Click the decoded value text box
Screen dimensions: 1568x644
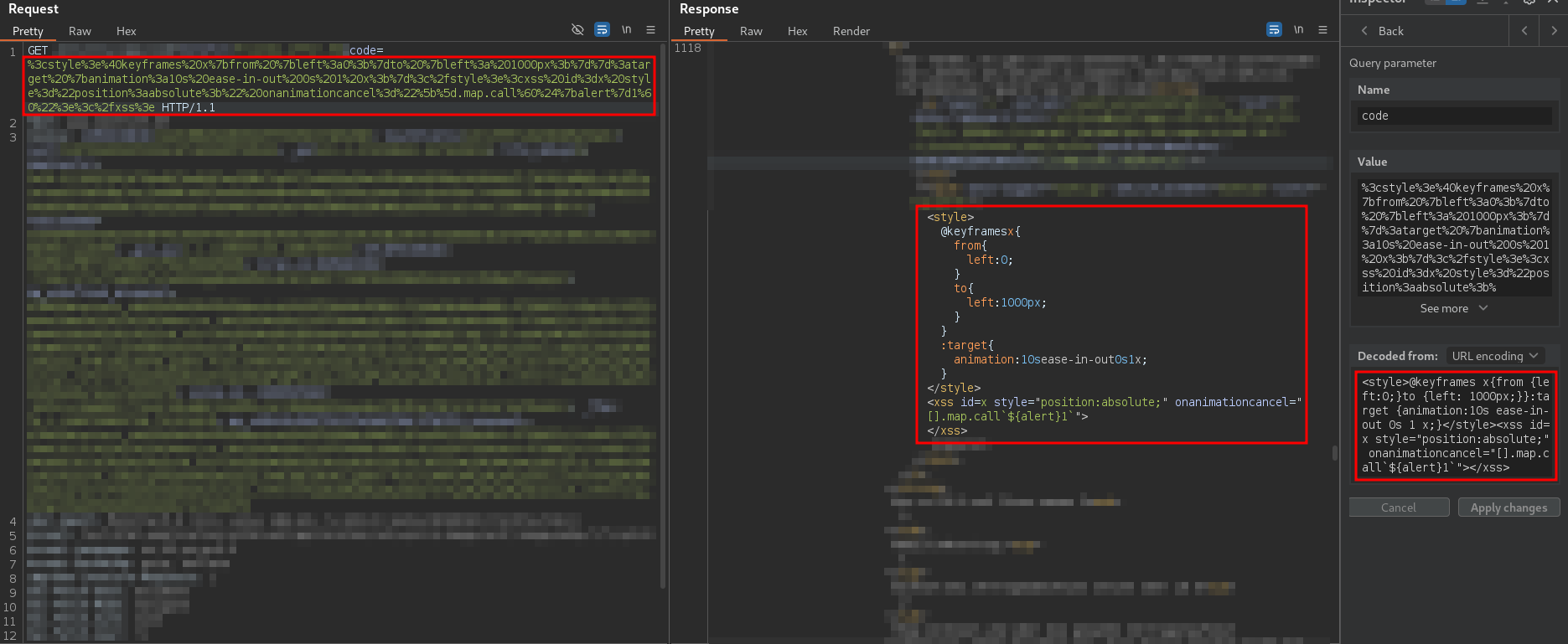click(x=1455, y=425)
